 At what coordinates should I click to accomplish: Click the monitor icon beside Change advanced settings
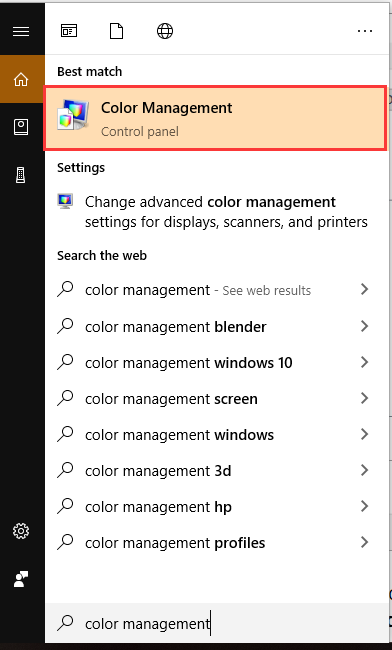tap(65, 201)
